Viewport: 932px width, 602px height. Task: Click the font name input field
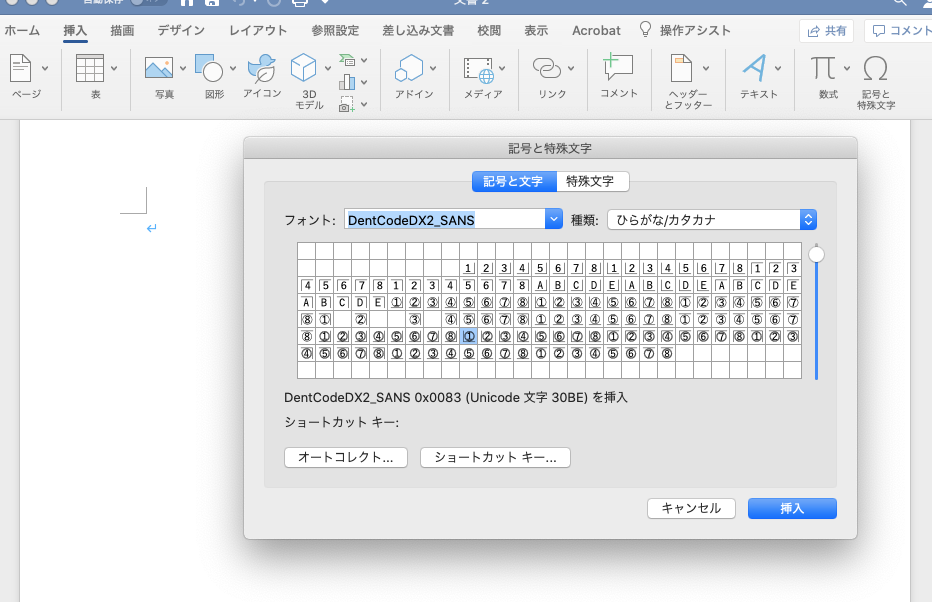[445, 219]
